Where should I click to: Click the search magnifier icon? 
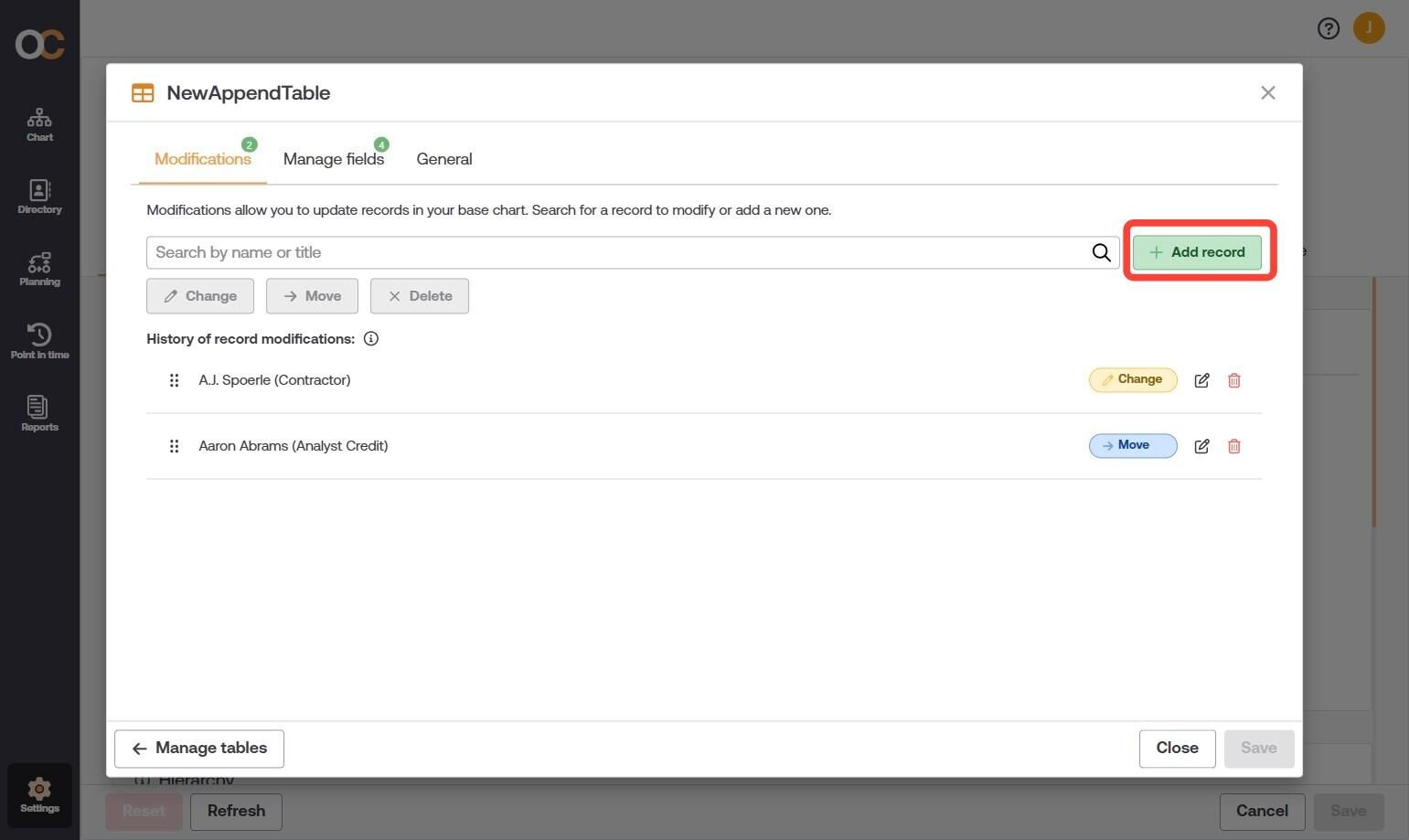pos(1101,252)
